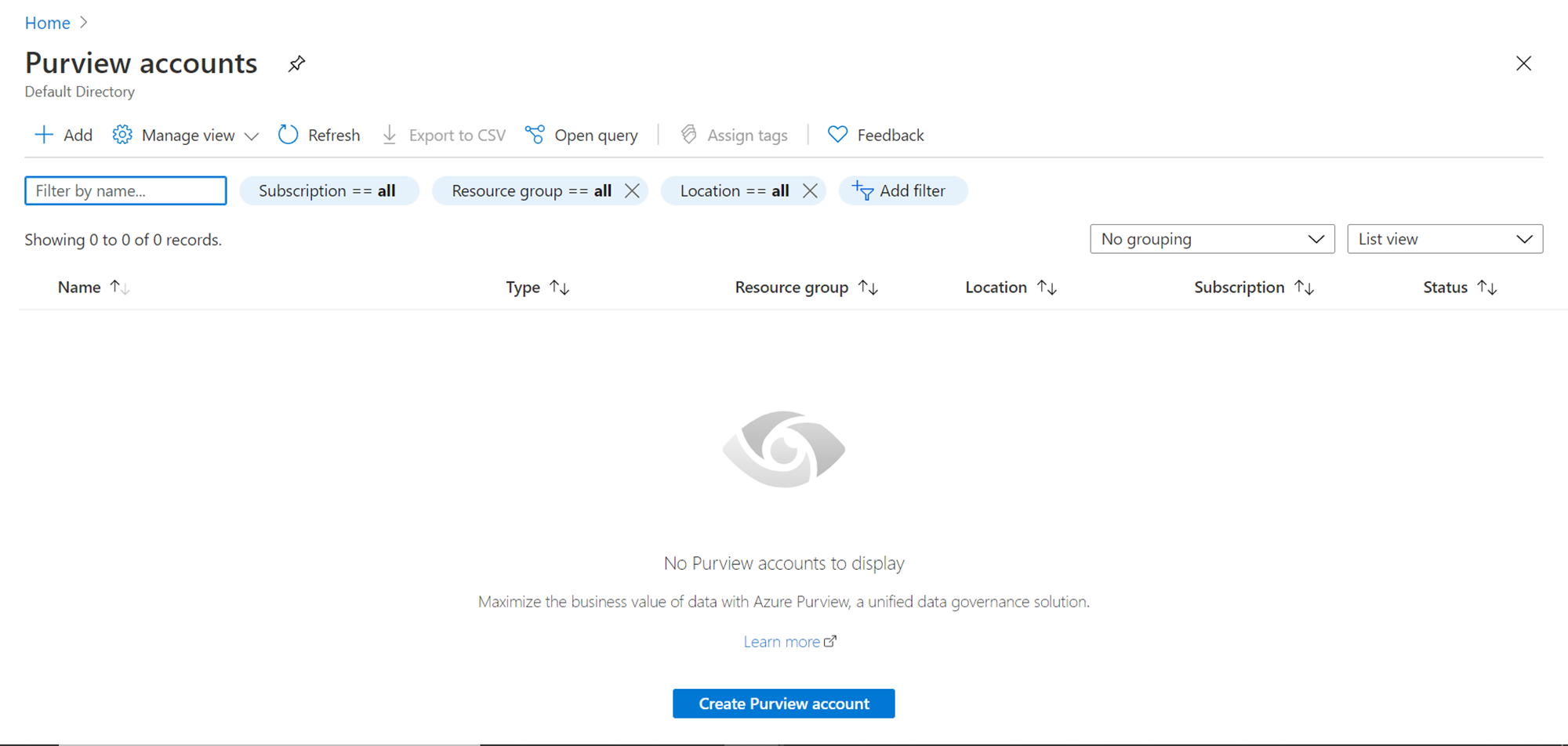Sort by Name column arrows
Image resolution: width=1568 pixels, height=746 pixels.
click(x=119, y=288)
